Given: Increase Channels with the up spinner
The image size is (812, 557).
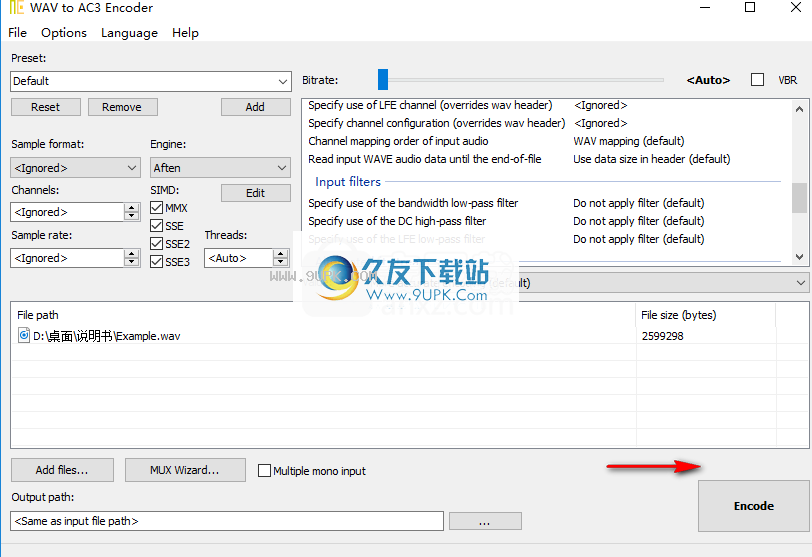Looking at the screenshot, I should click(x=132, y=208).
